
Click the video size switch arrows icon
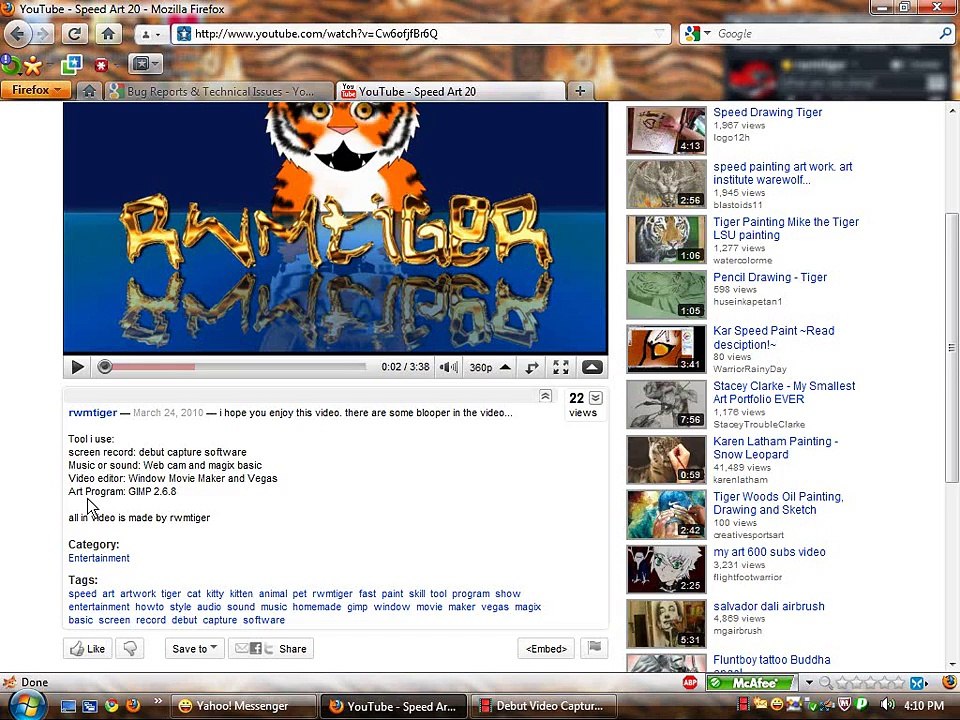(532, 367)
